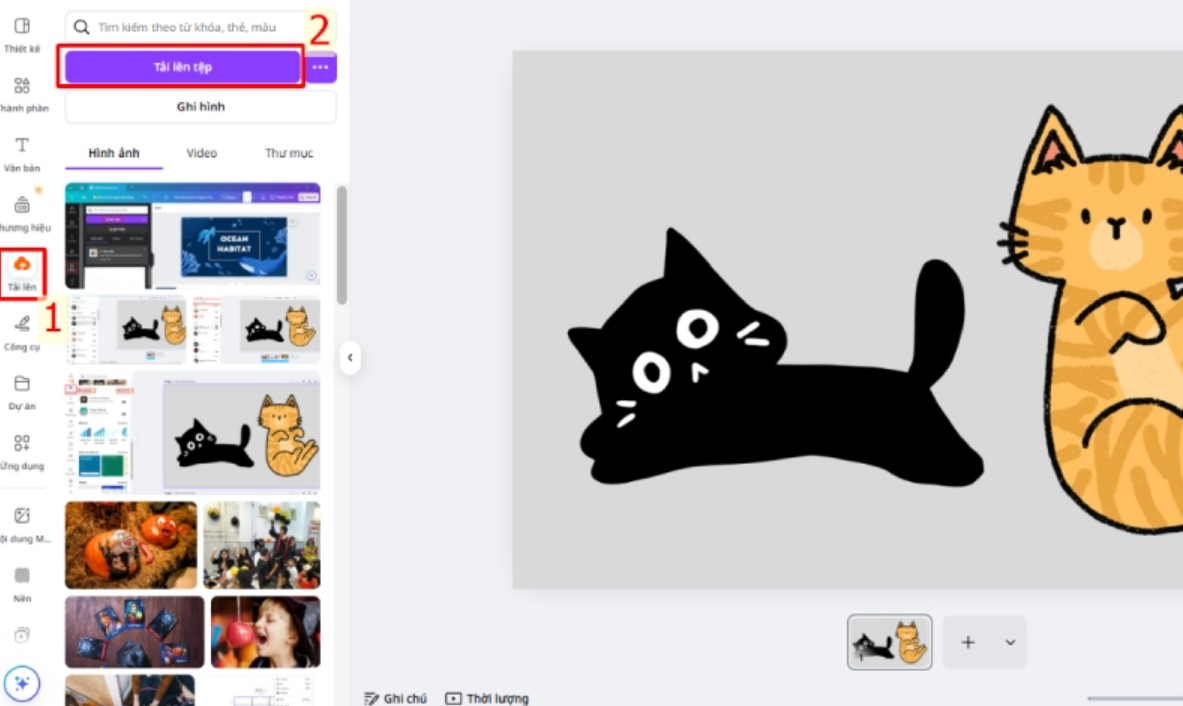Screen dimensions: 1183x706
Task: Select the Văn bản text tool
Action: pyautogui.click(x=21, y=146)
